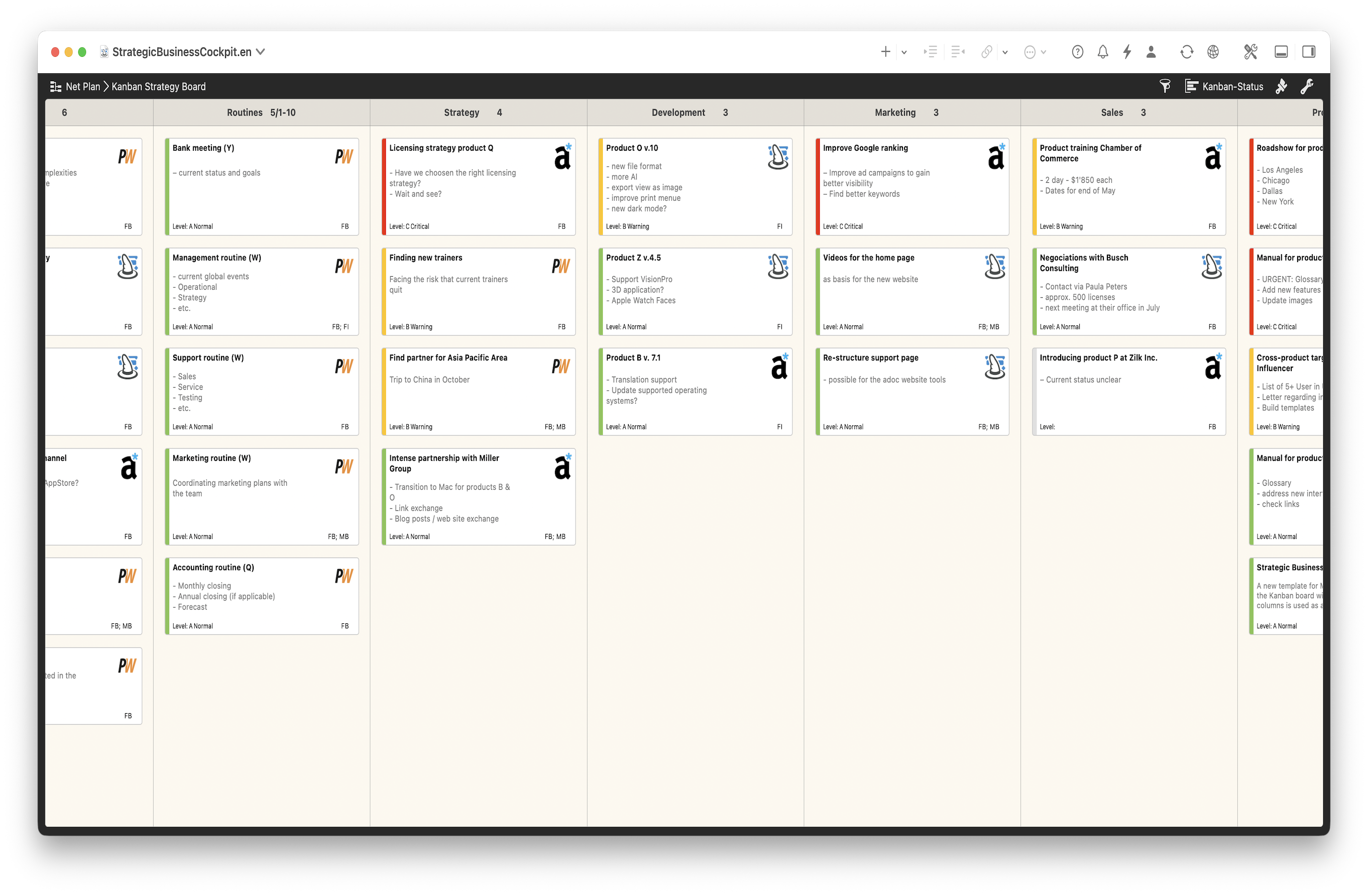Expand the link icon dropdown arrow
Screen dimensions: 1368x896
[1005, 52]
